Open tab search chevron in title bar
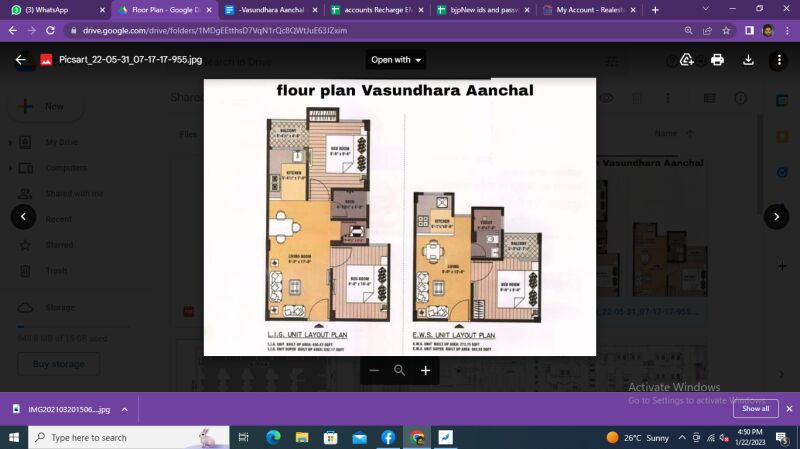This screenshot has width=800, height=449. pyautogui.click(x=706, y=9)
